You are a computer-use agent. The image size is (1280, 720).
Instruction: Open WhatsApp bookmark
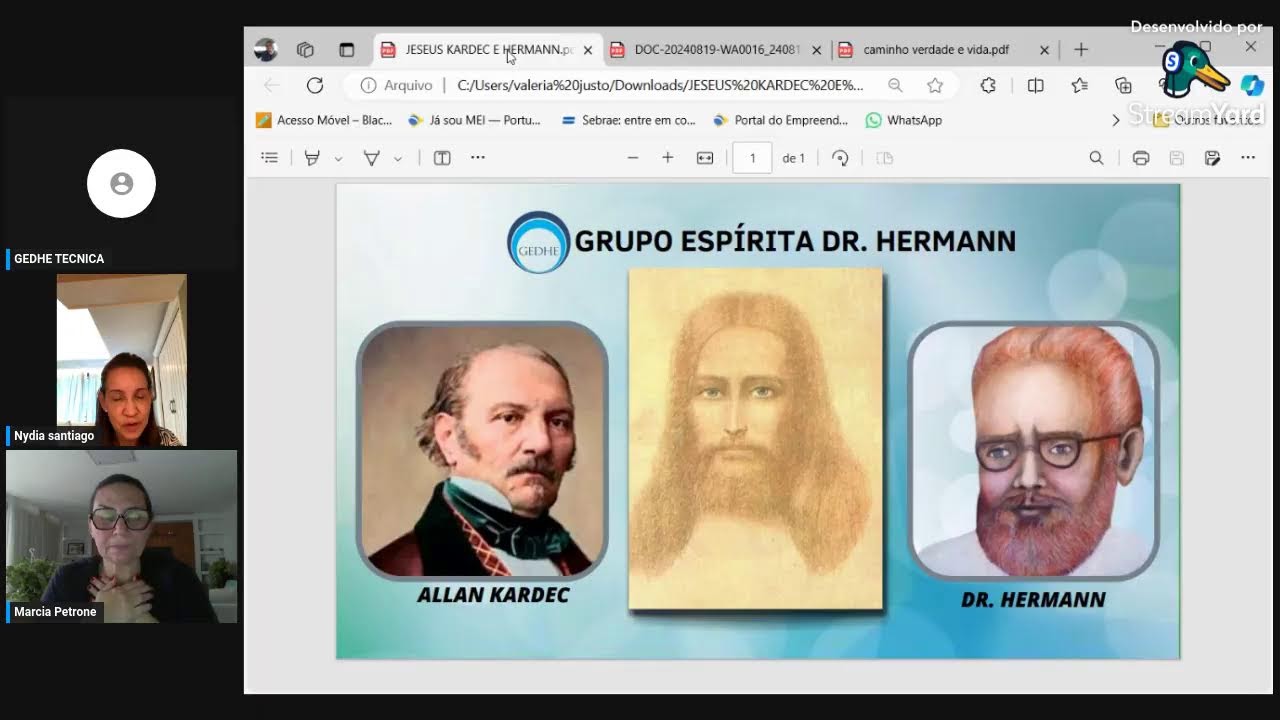pyautogui.click(x=903, y=120)
